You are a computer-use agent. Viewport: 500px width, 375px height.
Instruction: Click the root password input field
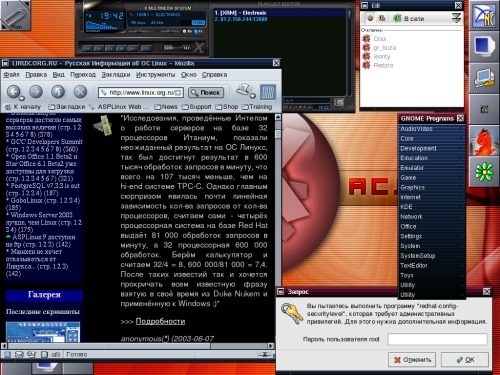point(437,339)
